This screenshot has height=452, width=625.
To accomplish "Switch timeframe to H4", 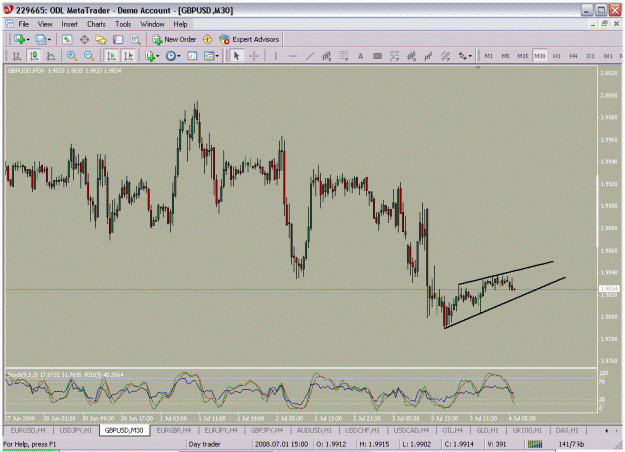I will pyautogui.click(x=574, y=56).
